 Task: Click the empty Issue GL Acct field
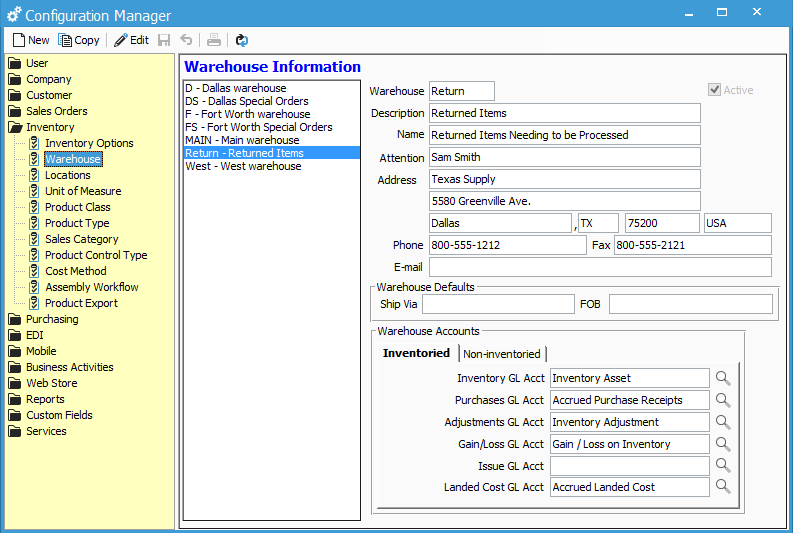coord(630,466)
